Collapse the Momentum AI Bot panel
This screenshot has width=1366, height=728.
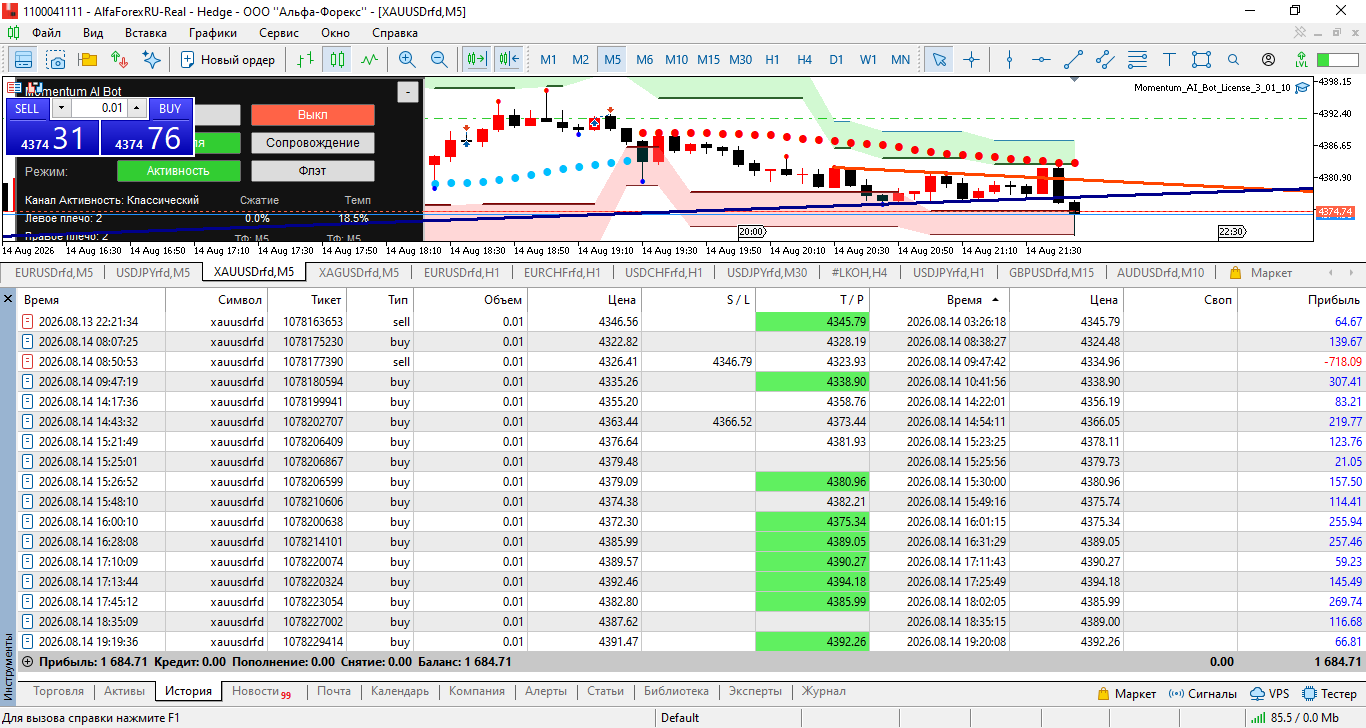coord(407,93)
